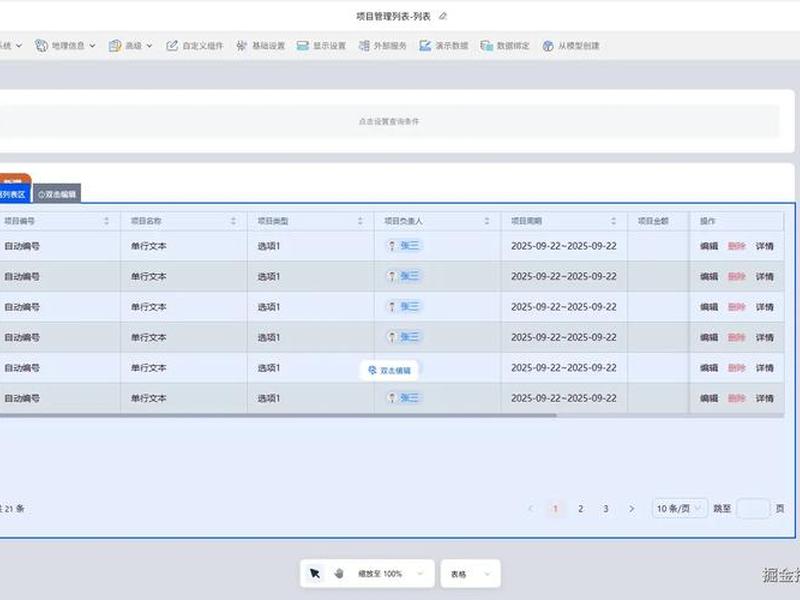Screen dimensions: 800x600
Task: Go to page 2 in pagination
Action: (x=580, y=509)
